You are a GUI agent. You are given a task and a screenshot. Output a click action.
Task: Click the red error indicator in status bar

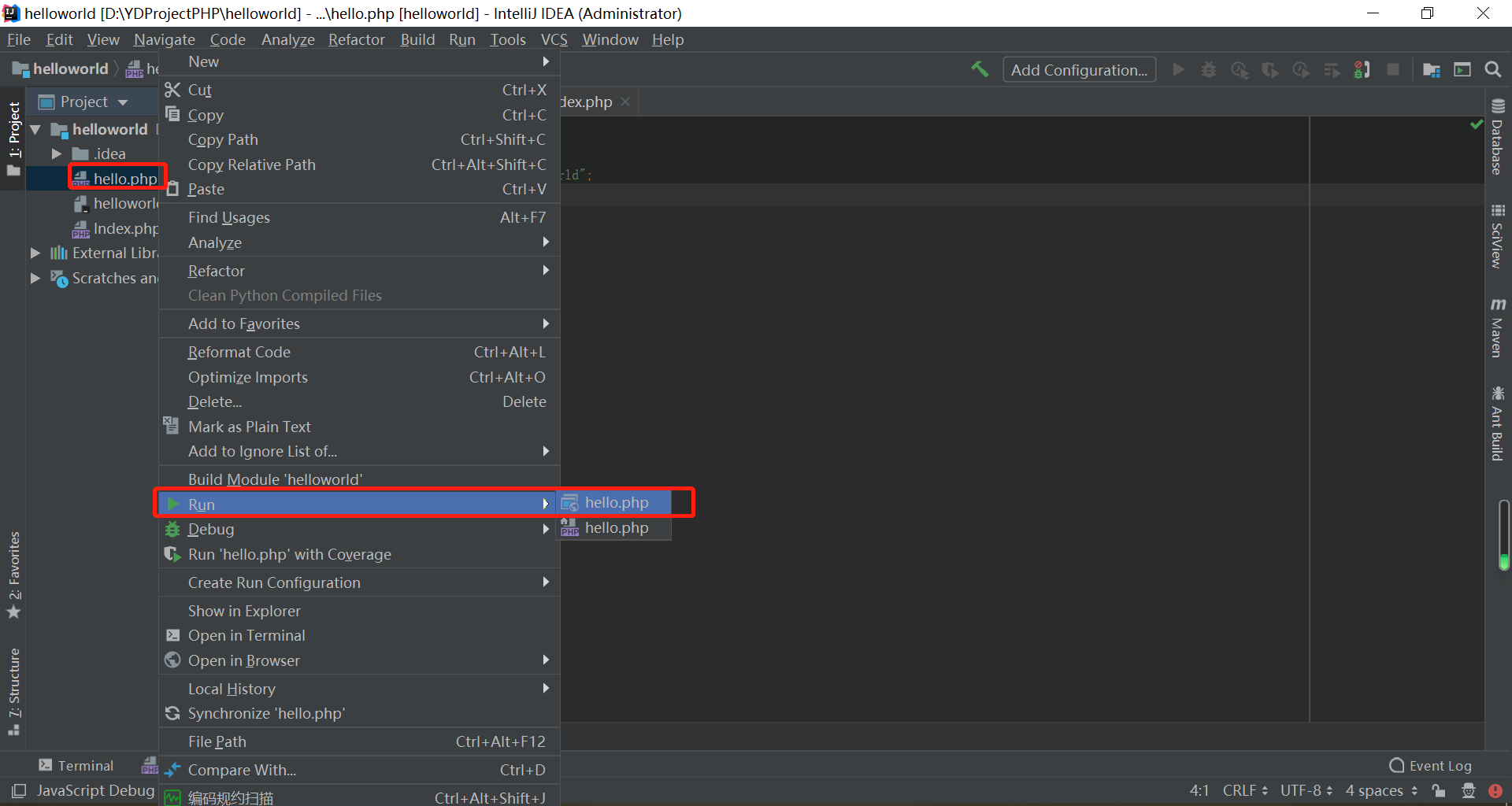click(x=1495, y=790)
